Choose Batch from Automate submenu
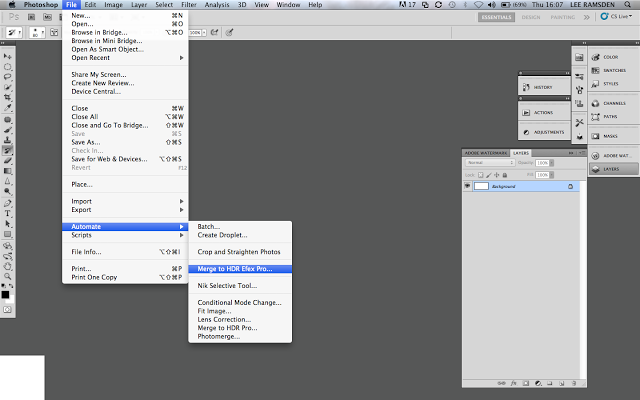 pos(240,227)
